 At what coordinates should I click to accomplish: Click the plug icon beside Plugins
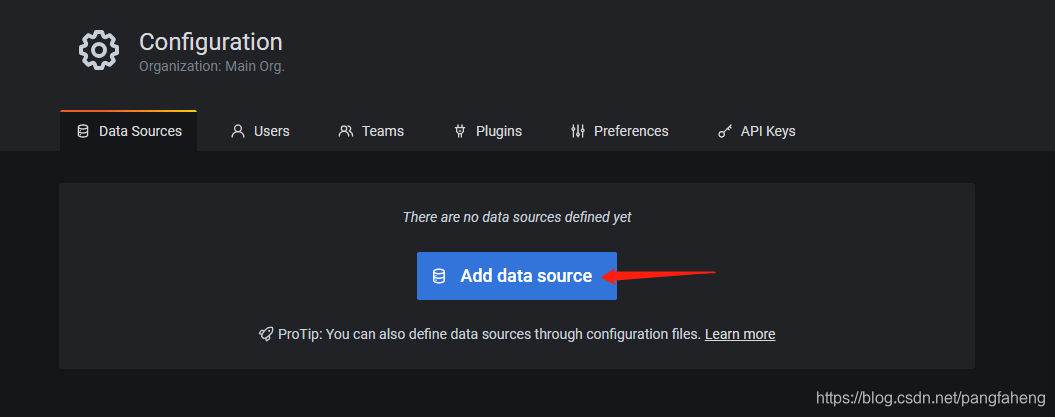tap(460, 131)
